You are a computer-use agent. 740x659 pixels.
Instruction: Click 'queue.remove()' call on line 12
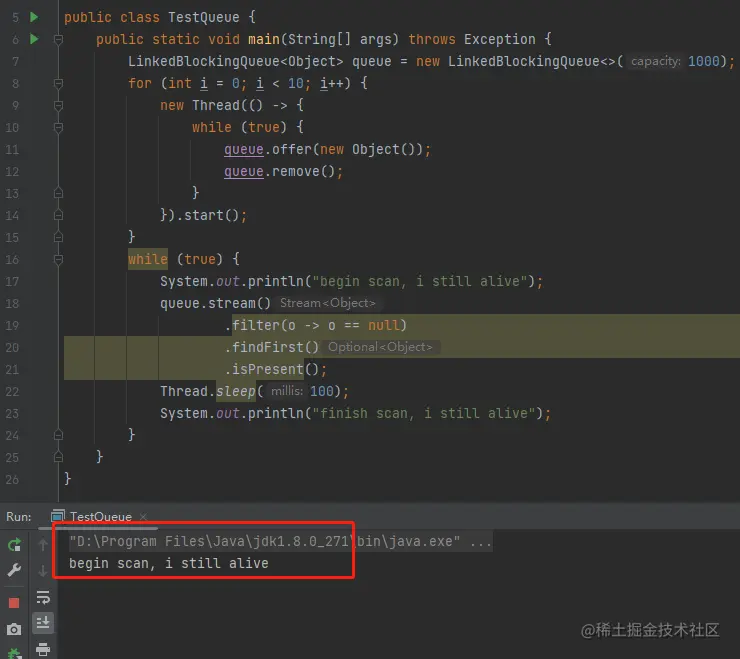pos(279,171)
